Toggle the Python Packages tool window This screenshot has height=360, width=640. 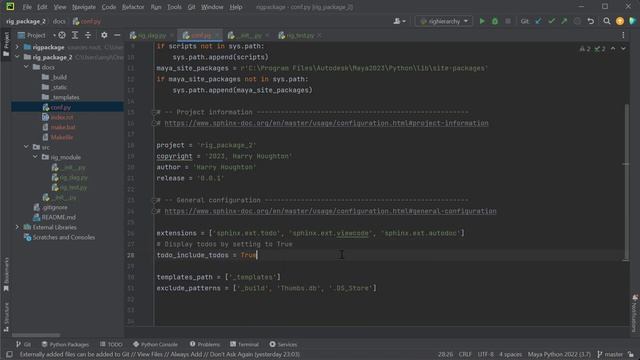(x=65, y=344)
